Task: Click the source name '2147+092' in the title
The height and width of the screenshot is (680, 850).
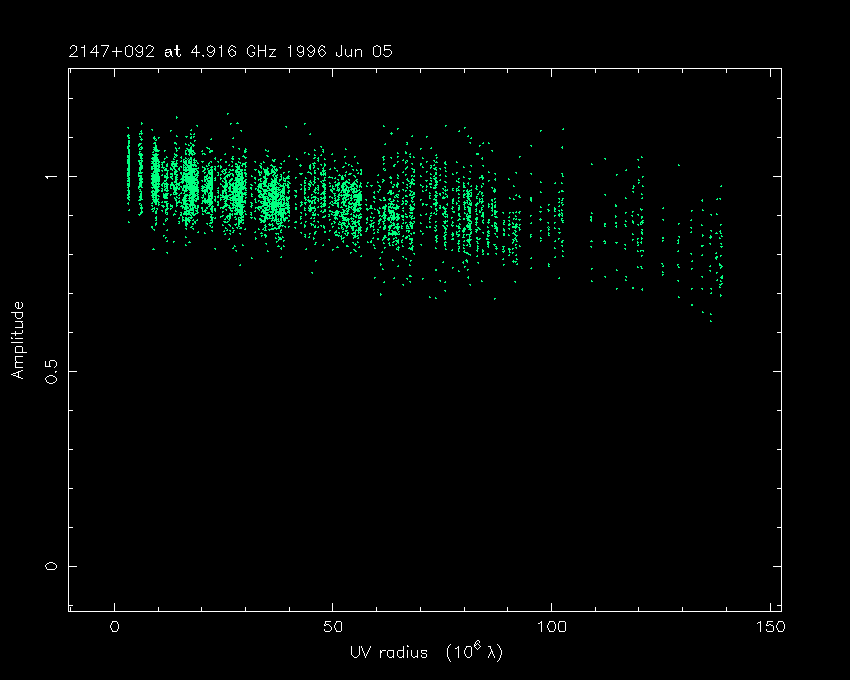Action: click(111, 51)
